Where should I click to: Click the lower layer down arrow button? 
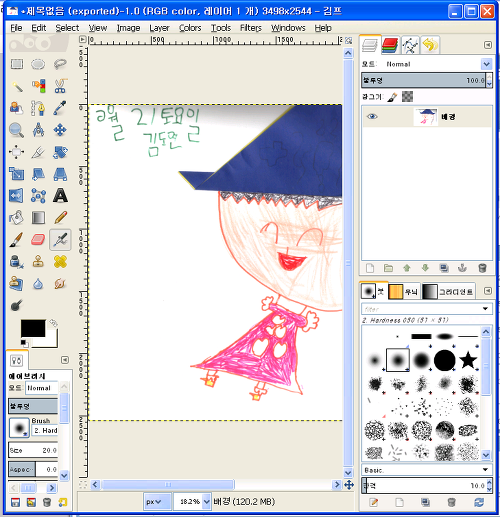pos(425,268)
